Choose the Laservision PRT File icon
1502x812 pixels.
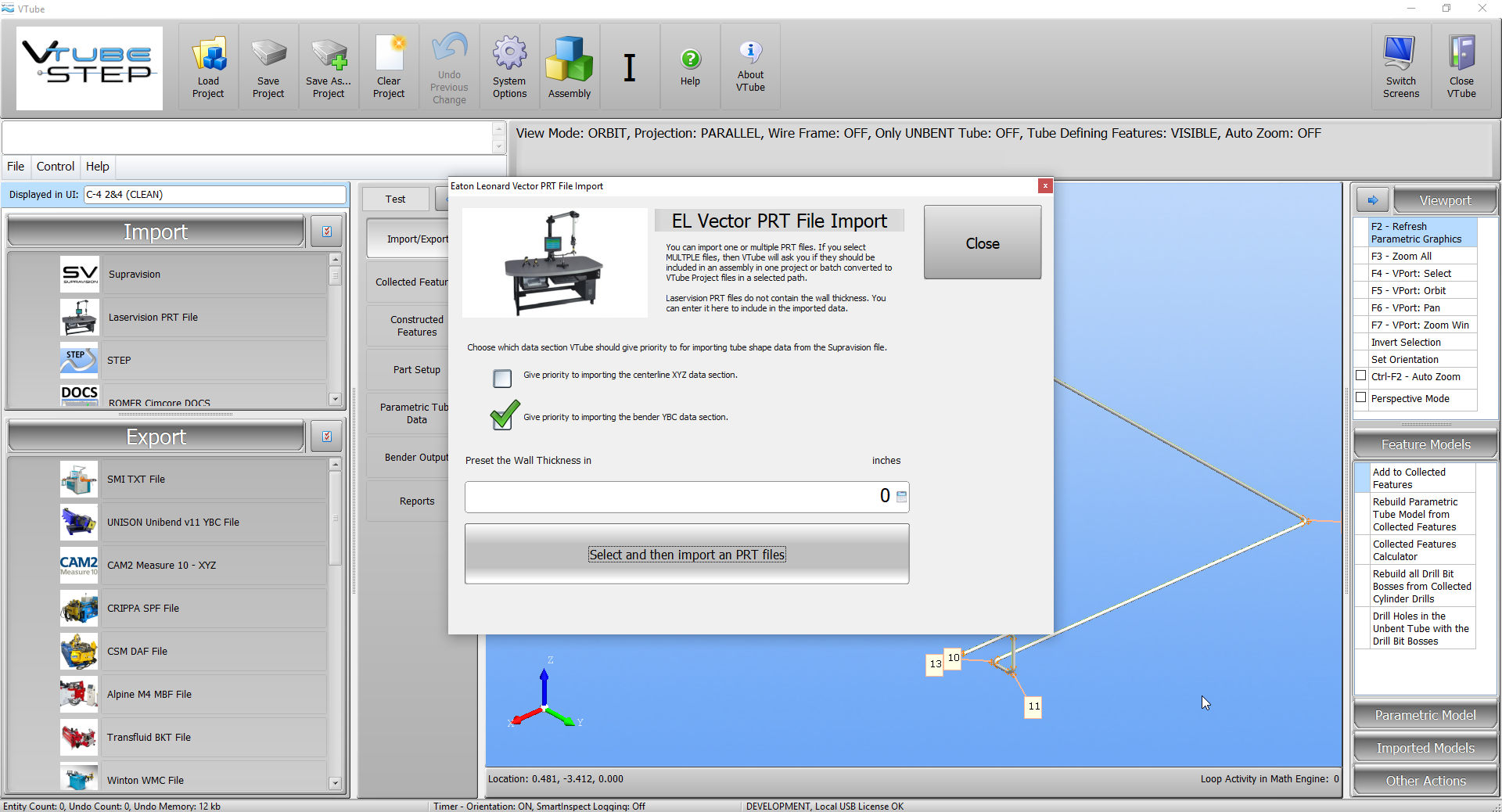[x=80, y=318]
